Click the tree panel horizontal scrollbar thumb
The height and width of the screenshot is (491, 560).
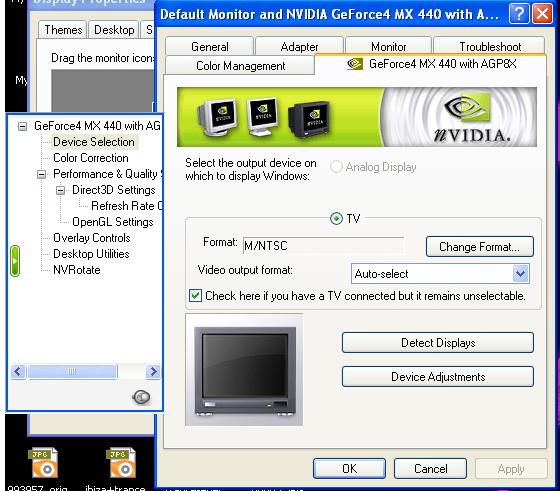pos(72,372)
